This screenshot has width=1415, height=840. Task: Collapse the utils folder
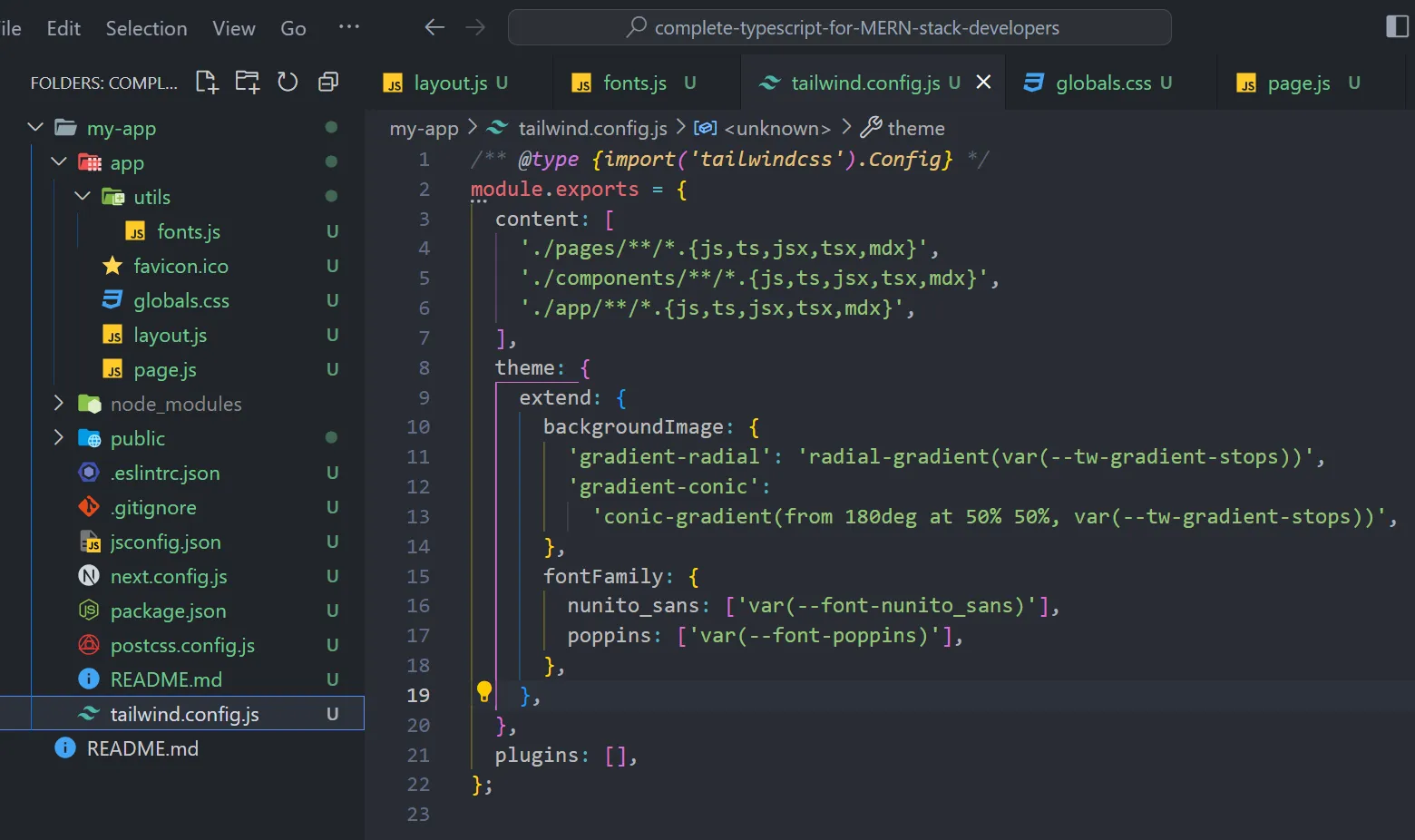tap(83, 197)
